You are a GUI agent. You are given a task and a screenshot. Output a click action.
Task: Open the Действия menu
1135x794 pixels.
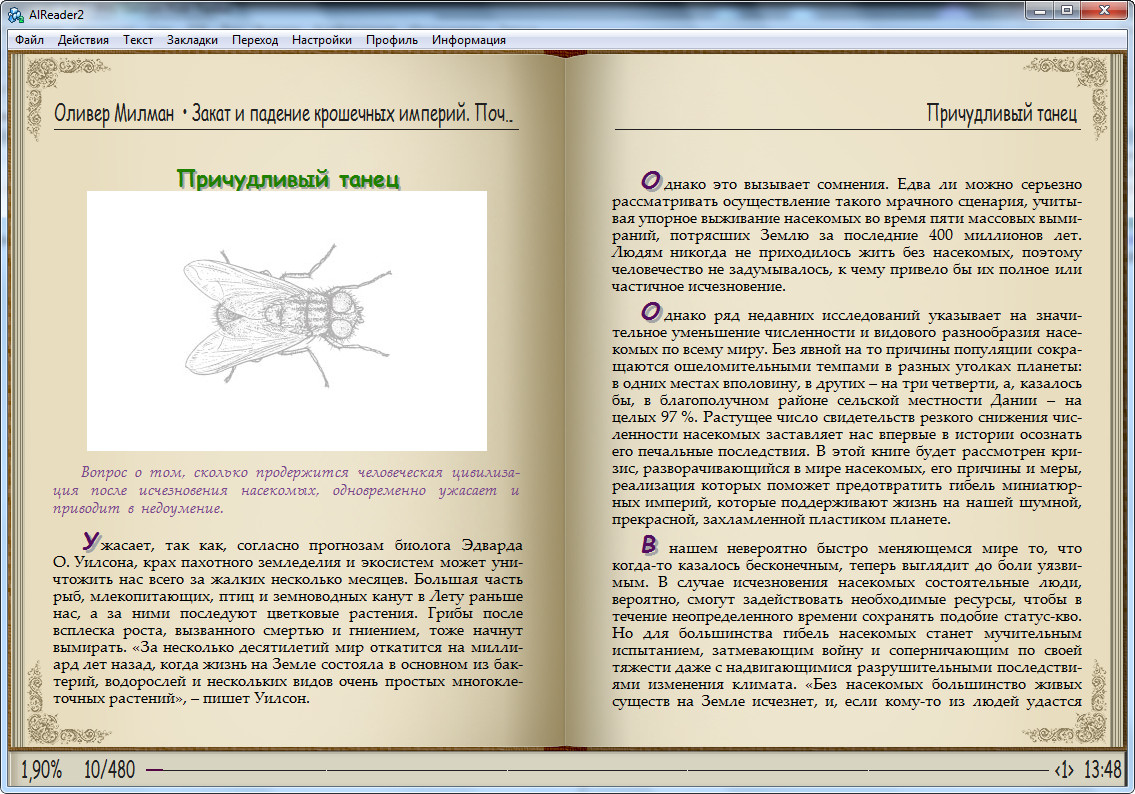[x=83, y=40]
